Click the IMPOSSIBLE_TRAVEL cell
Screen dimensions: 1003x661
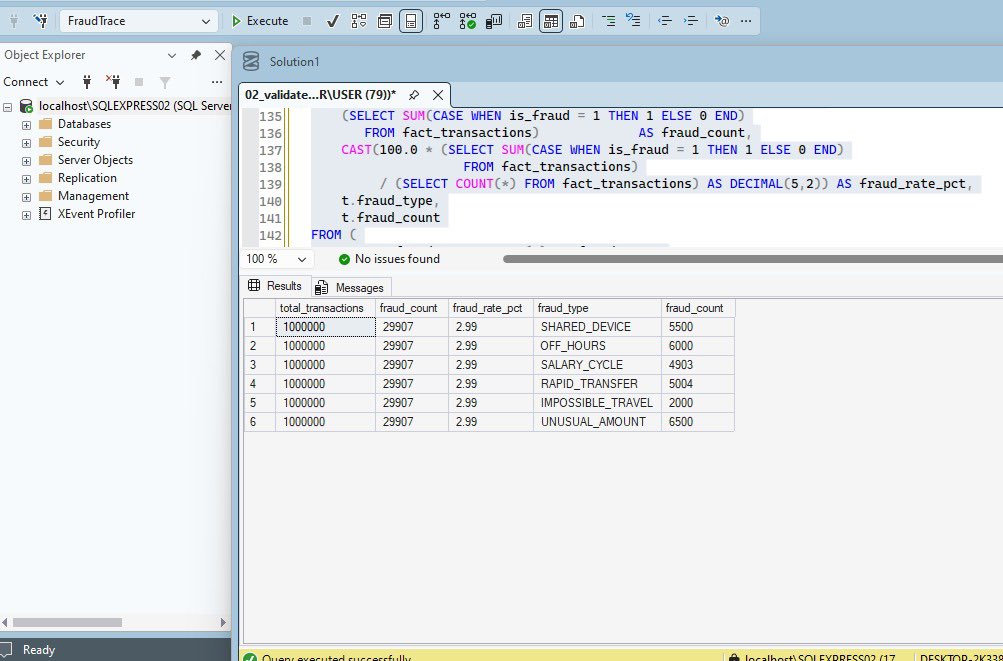597,403
